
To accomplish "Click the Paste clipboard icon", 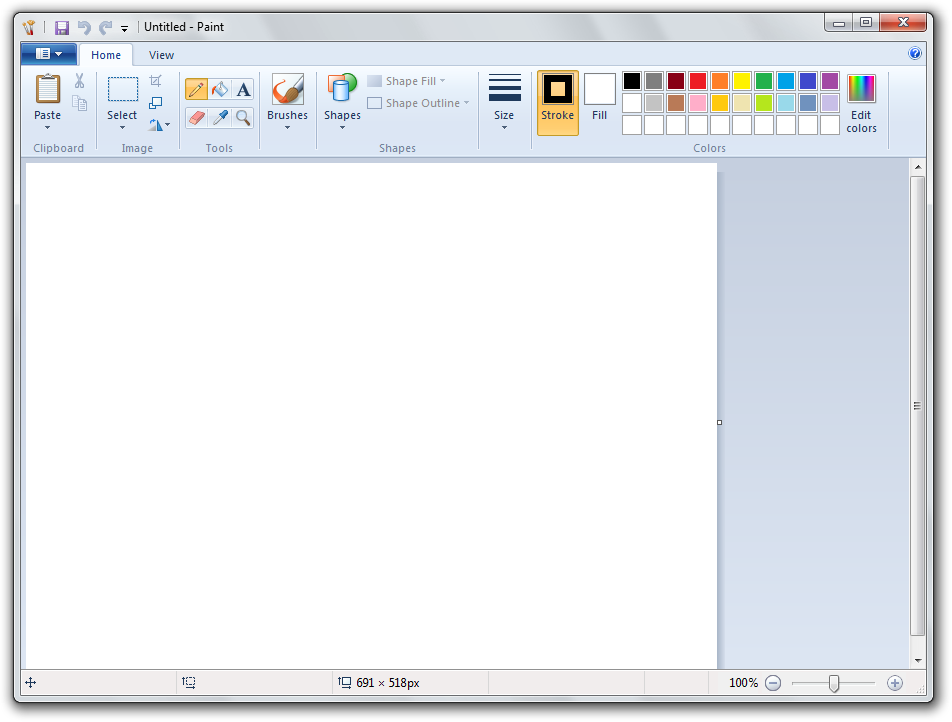I will pos(47,89).
